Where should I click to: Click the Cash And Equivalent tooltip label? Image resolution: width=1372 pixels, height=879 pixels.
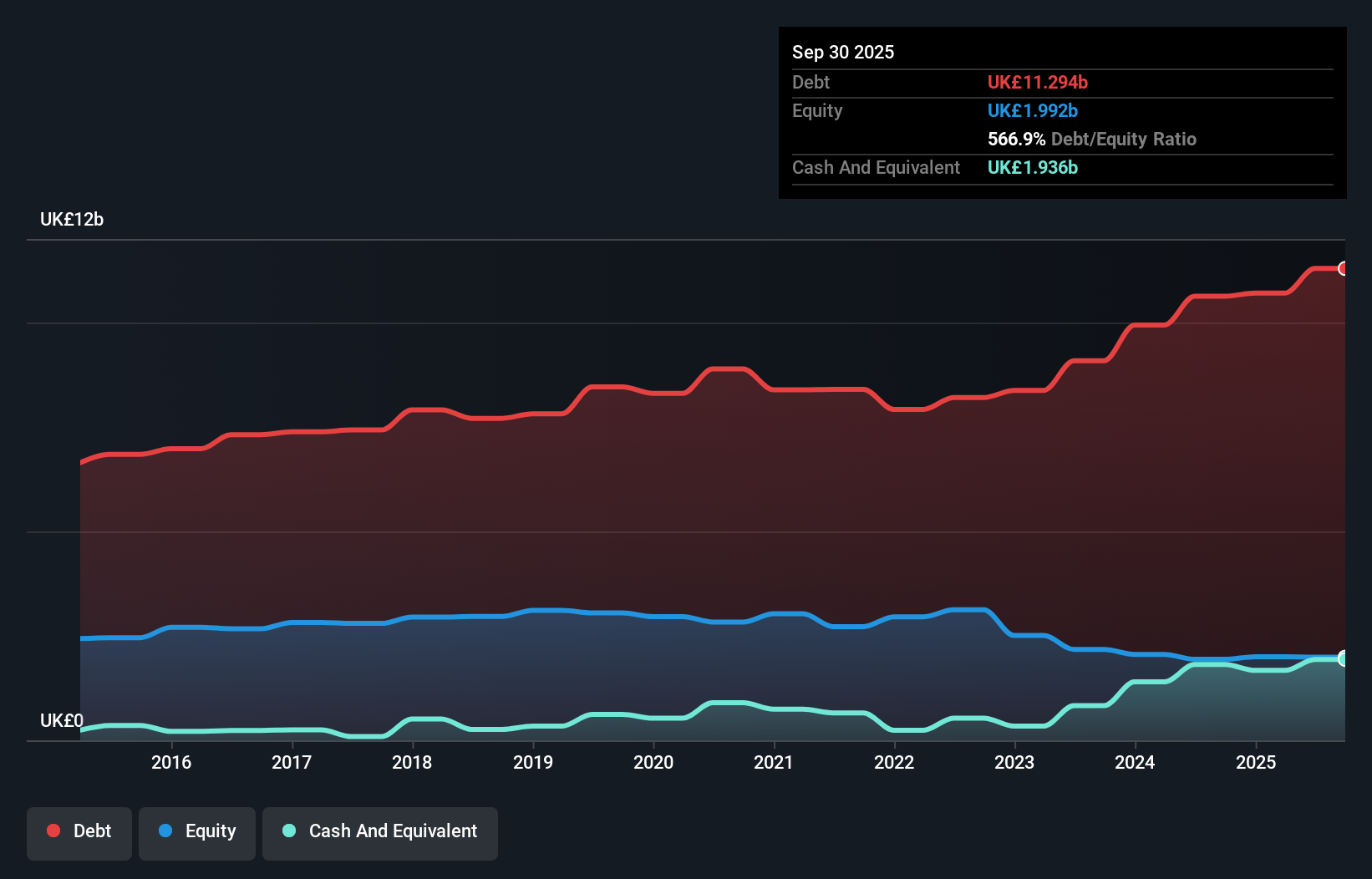[x=877, y=168]
